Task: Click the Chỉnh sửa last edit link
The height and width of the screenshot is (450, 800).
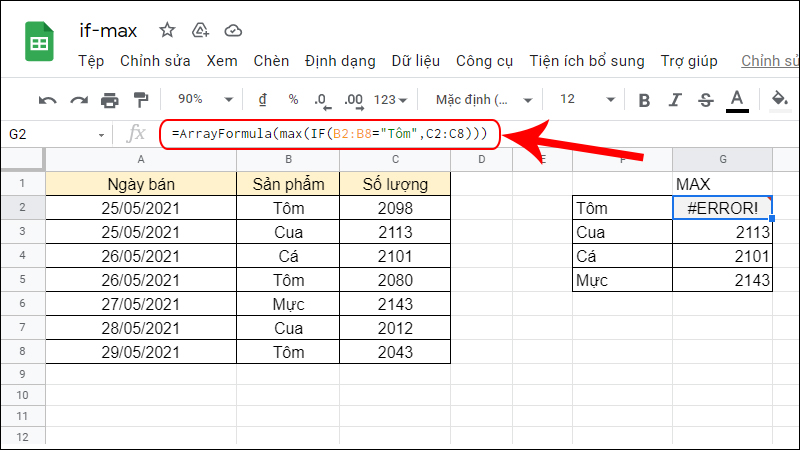Action: coord(769,61)
